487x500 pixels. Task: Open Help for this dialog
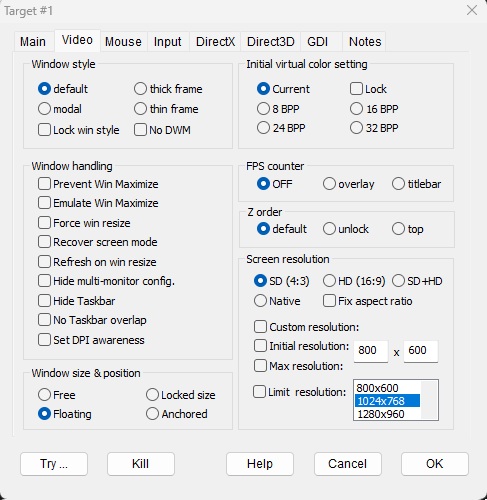point(260,464)
